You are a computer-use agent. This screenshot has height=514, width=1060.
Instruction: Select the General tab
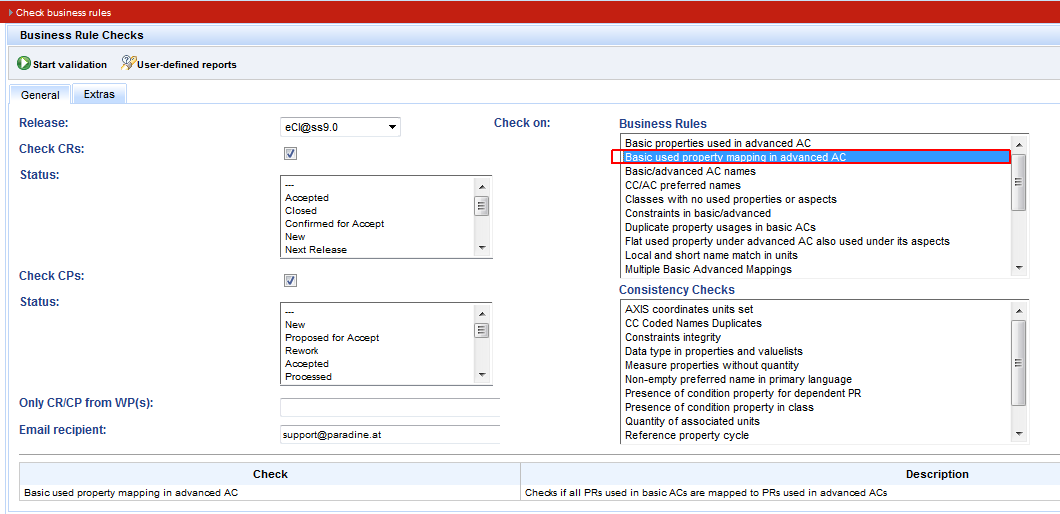(40, 95)
